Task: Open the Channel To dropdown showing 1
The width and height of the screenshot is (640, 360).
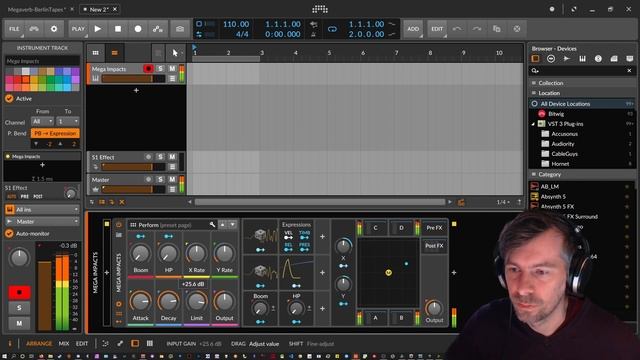Action: click(x=68, y=121)
